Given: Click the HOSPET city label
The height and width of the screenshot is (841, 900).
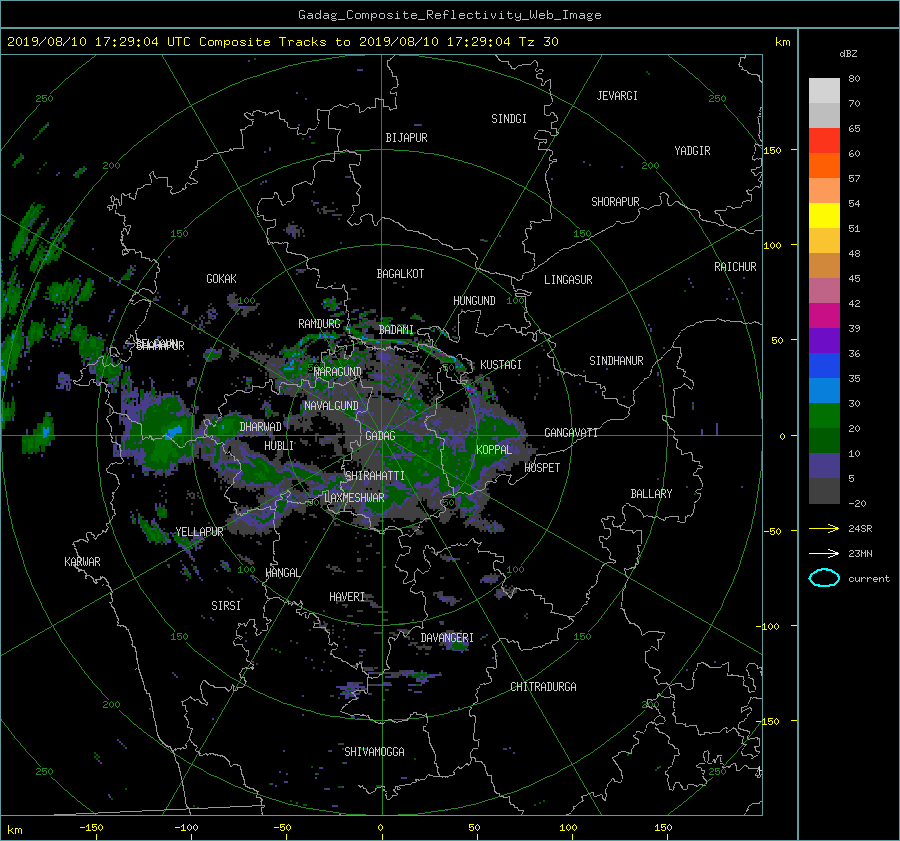Looking at the screenshot, I should pos(542,468).
